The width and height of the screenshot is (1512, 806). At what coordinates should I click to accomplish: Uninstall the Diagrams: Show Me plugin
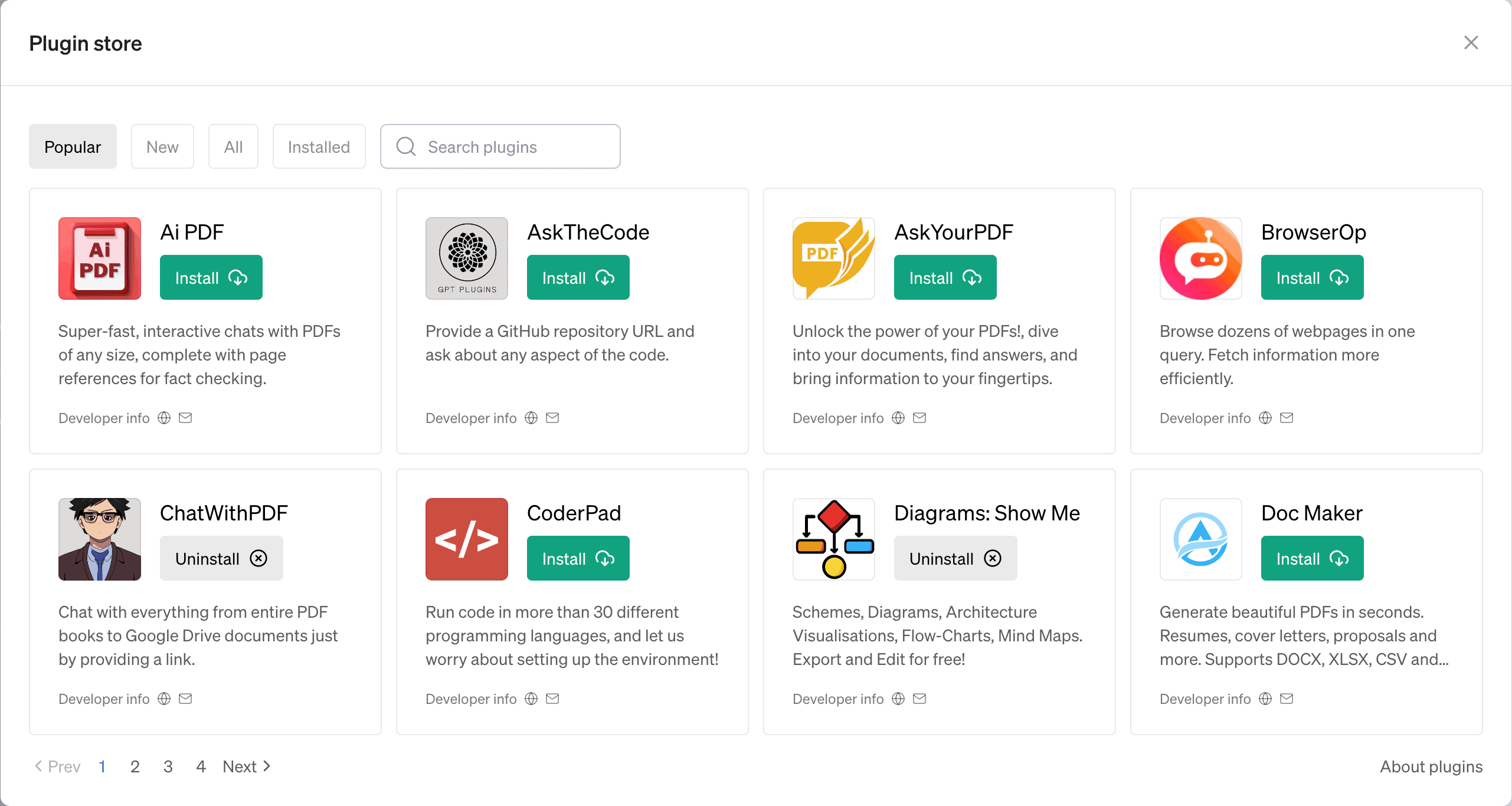(x=955, y=558)
